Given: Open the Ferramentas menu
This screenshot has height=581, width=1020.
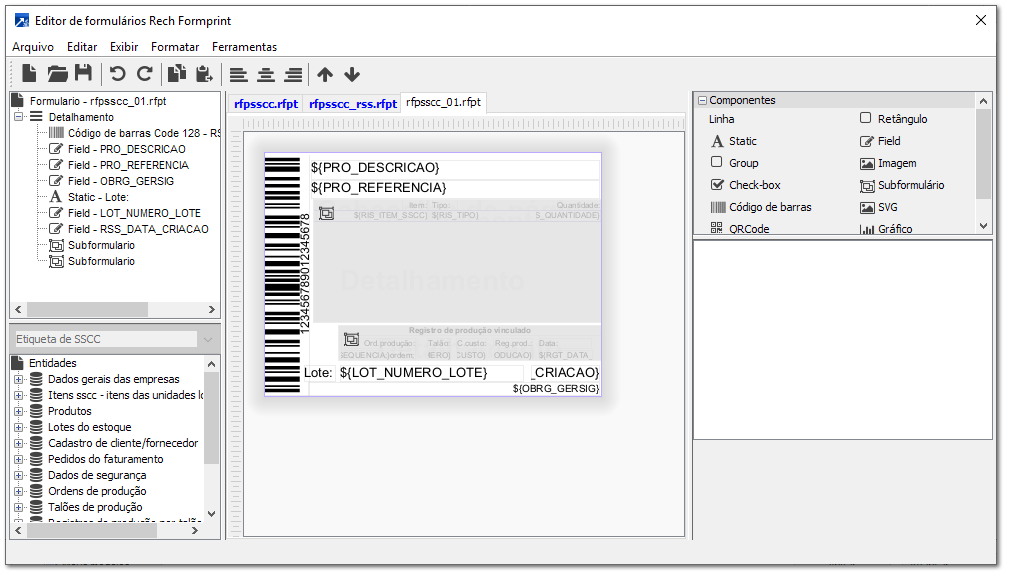Looking at the screenshot, I should (x=244, y=47).
